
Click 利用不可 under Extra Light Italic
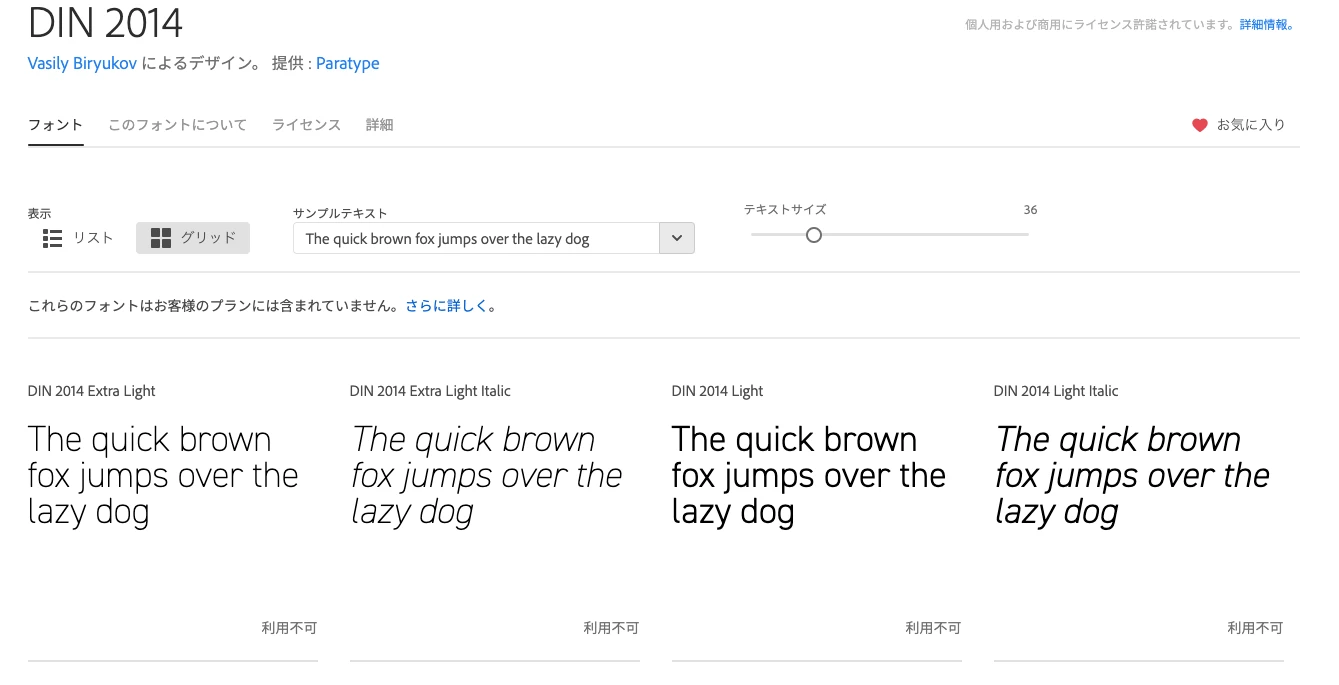[x=611, y=628]
